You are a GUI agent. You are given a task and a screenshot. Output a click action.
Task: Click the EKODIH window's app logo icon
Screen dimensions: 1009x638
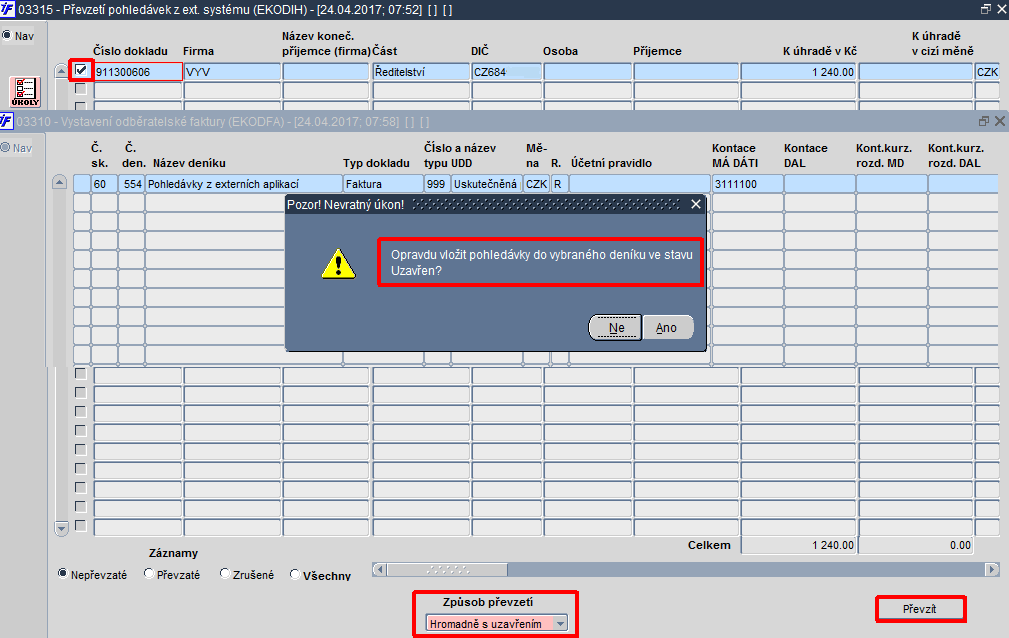(7, 10)
